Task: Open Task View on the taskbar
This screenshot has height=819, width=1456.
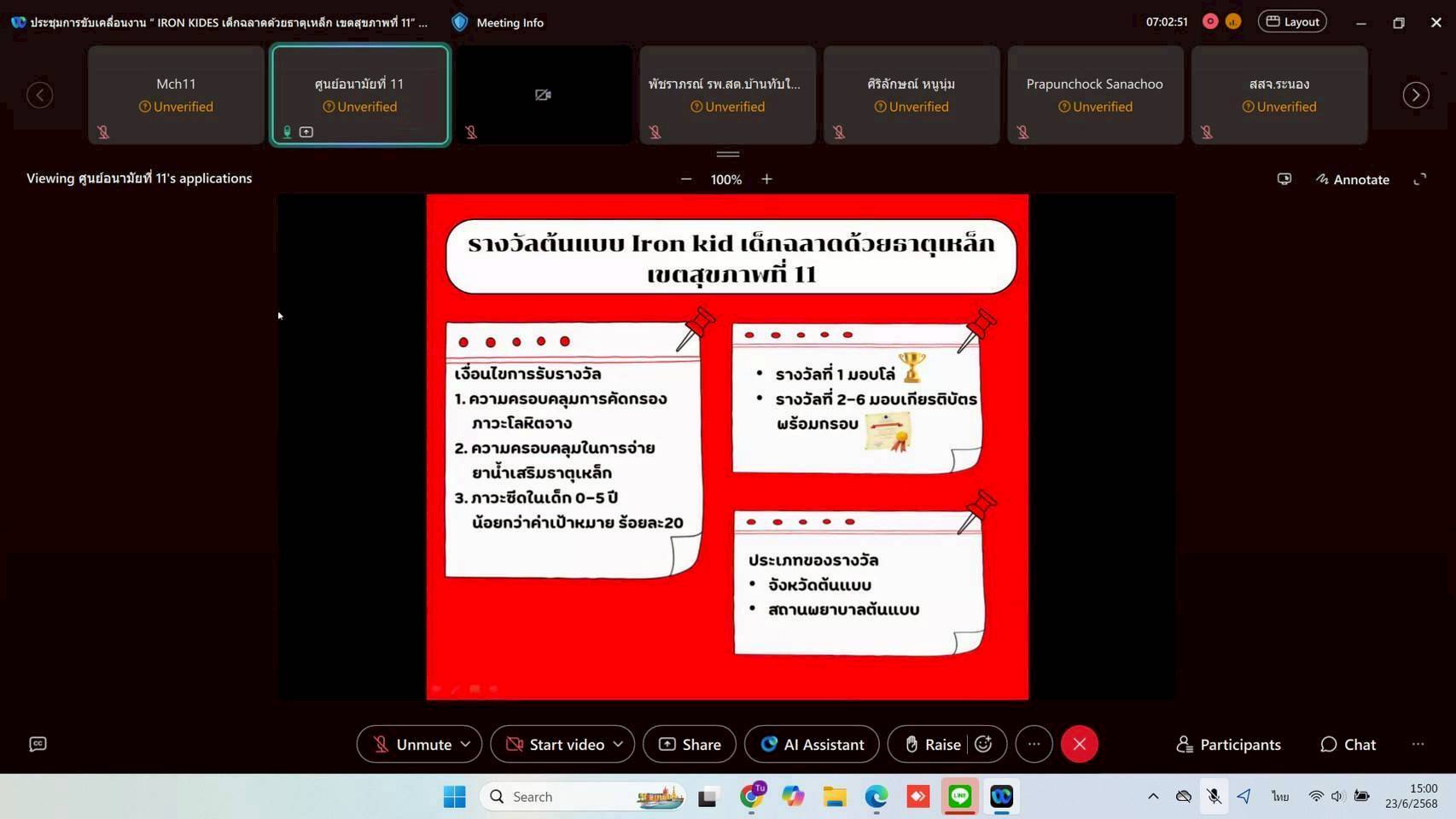Action: [x=708, y=797]
